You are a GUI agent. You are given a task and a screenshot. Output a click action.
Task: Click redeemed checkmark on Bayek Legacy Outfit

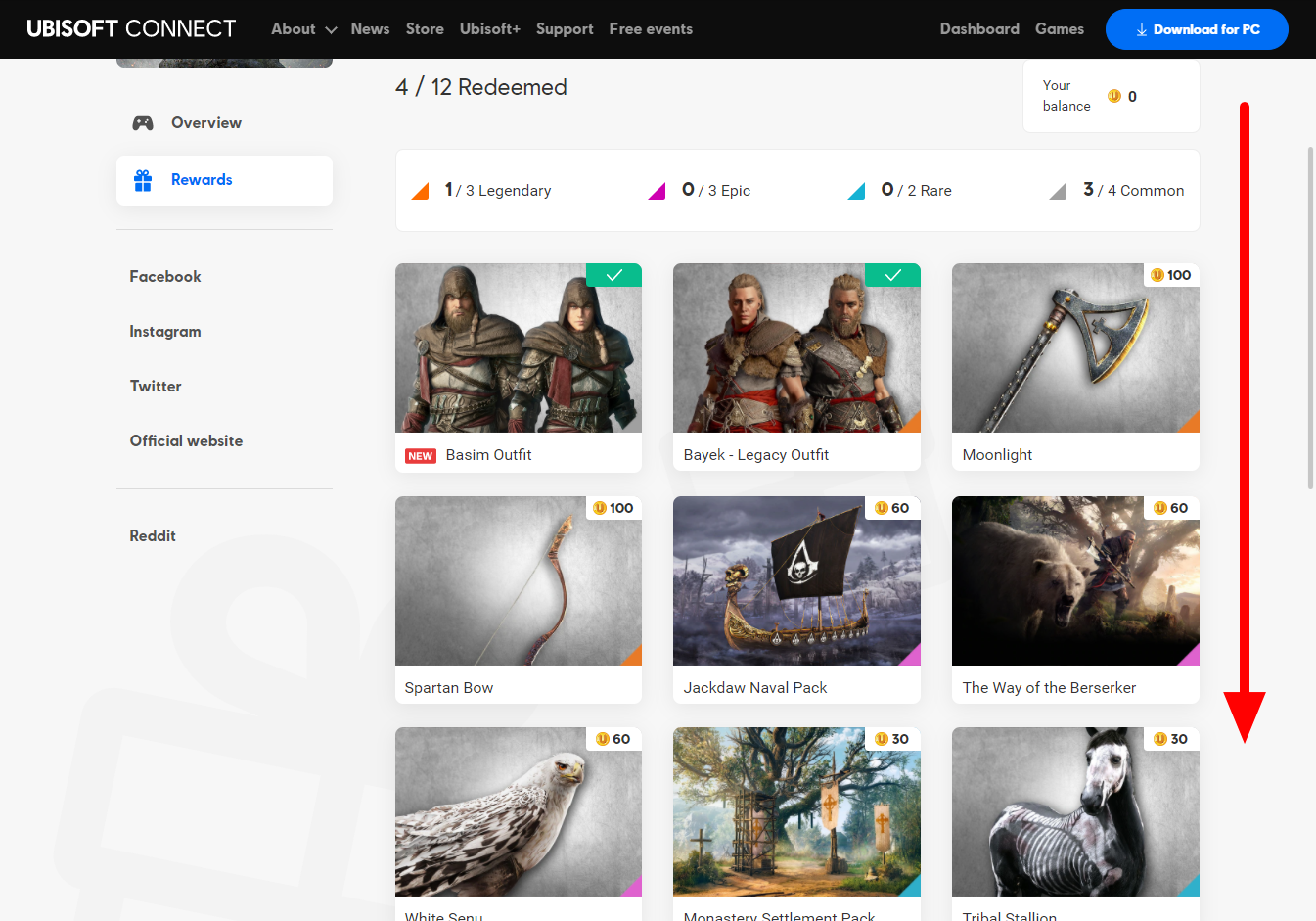(x=892, y=275)
